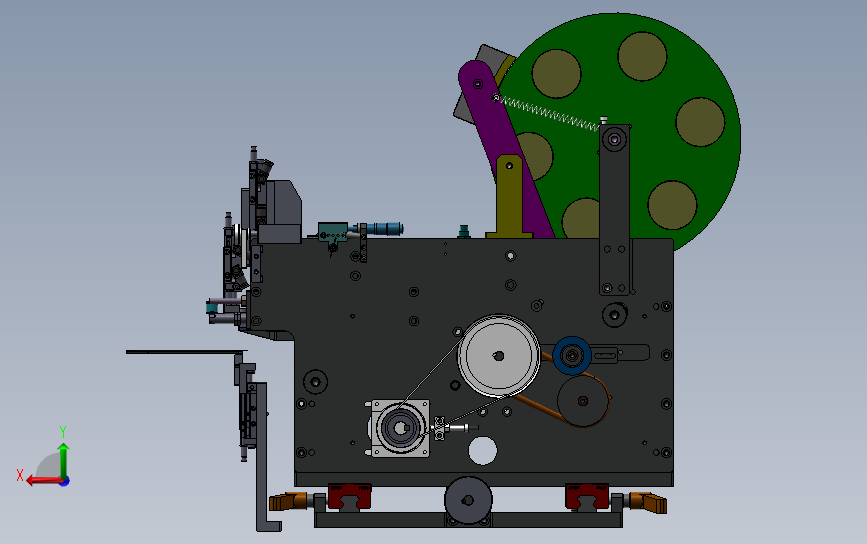Click the green Y axis arrow of the orientation triad
The height and width of the screenshot is (544, 867).
point(64,460)
